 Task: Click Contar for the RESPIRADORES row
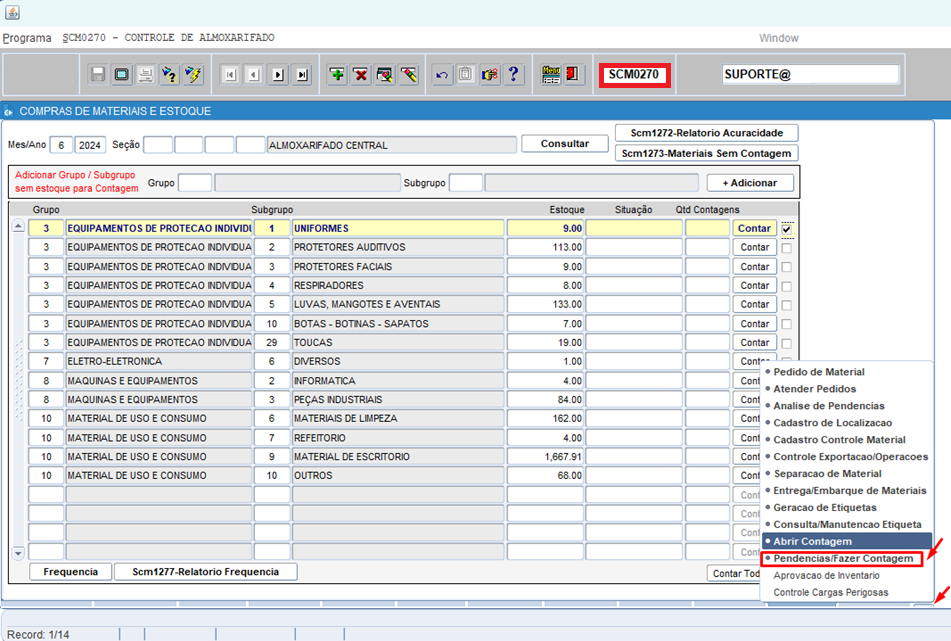pyautogui.click(x=754, y=286)
